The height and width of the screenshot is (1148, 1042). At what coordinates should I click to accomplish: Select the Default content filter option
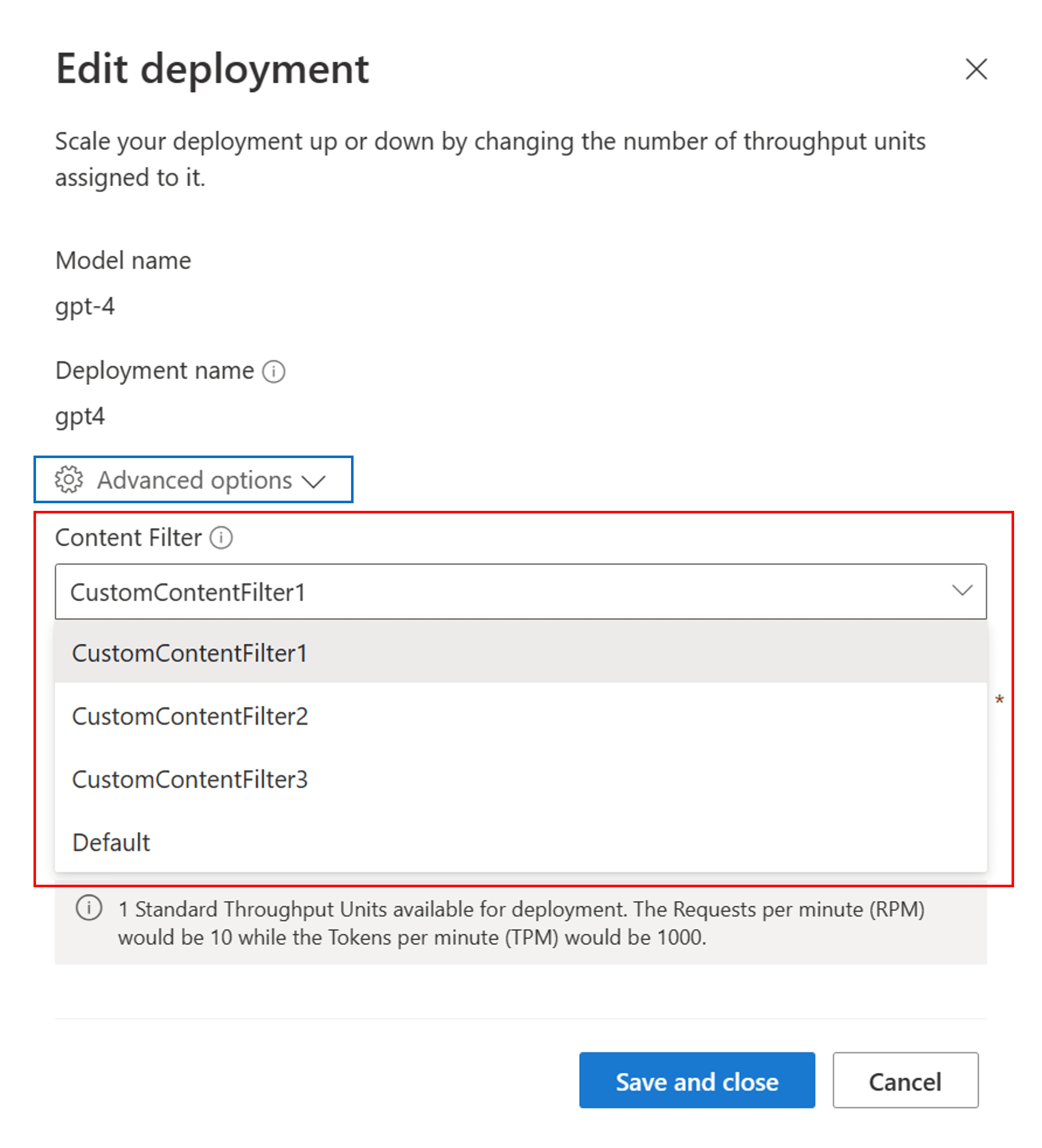pos(520,842)
